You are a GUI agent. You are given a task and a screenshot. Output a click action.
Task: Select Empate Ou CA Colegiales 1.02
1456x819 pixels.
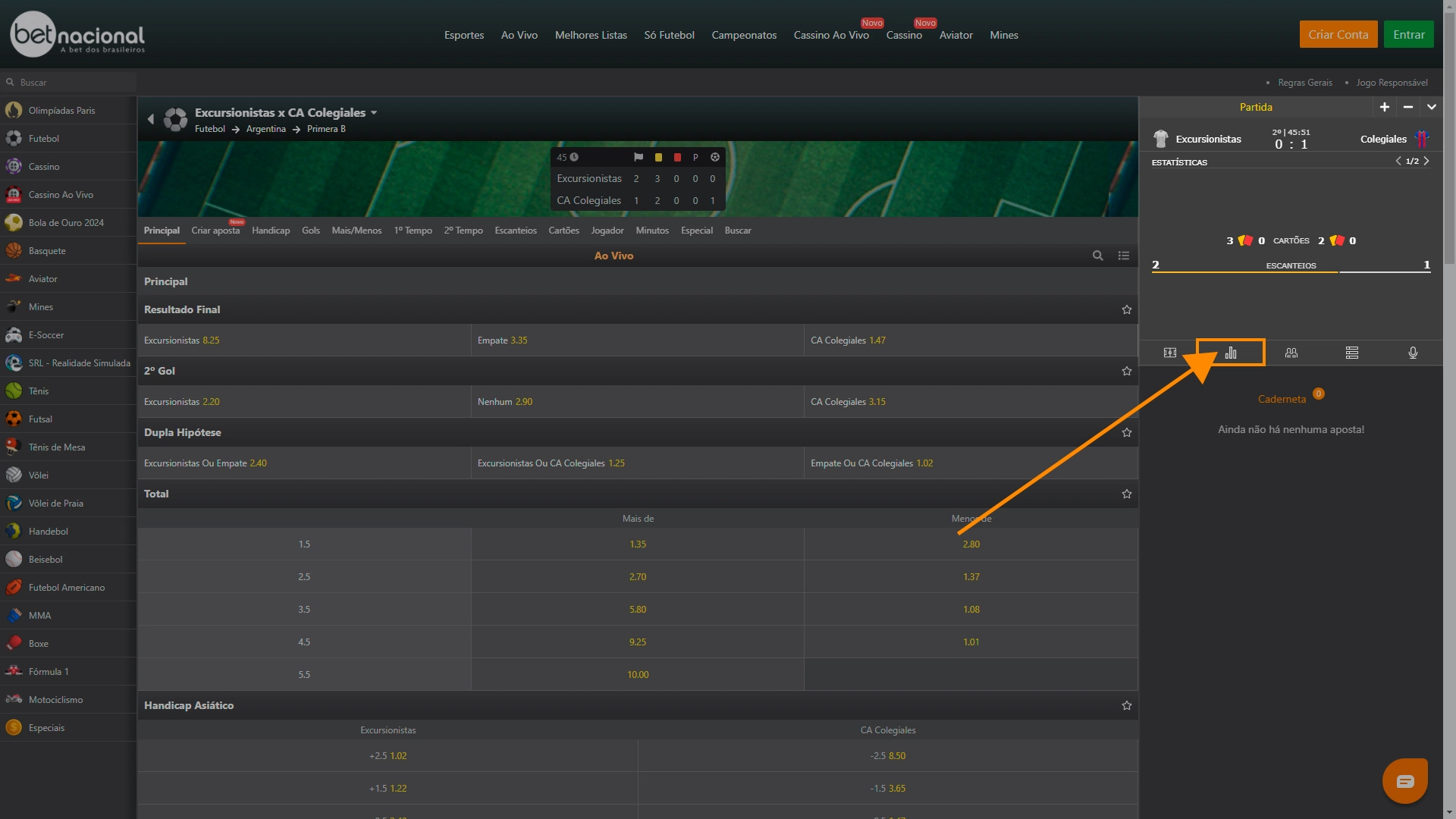tap(971, 463)
